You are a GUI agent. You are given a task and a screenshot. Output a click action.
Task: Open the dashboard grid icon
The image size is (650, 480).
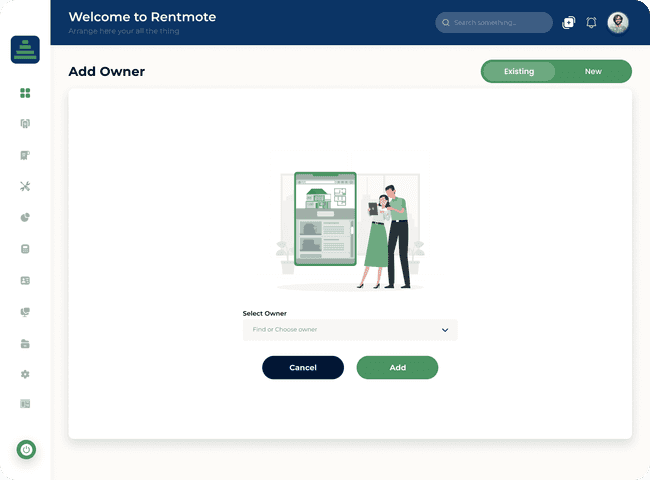[x=25, y=93]
